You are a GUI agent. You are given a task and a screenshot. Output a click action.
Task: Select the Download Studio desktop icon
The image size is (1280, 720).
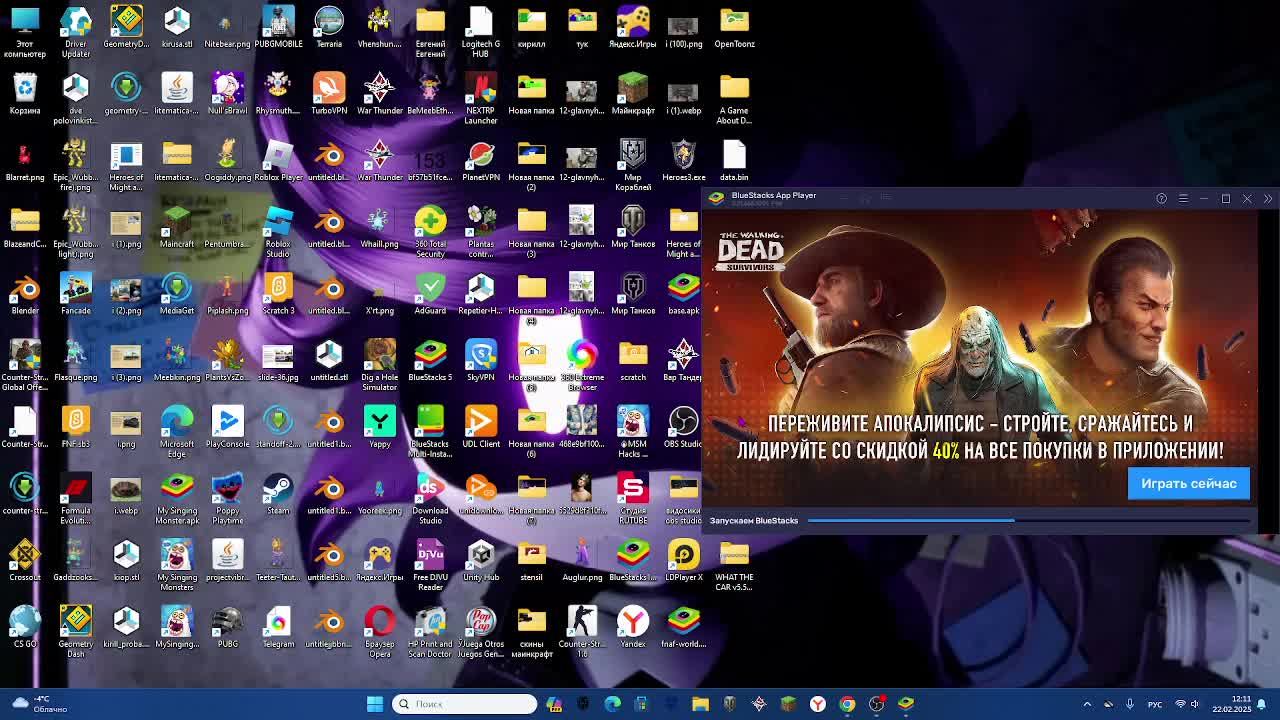tap(430, 499)
